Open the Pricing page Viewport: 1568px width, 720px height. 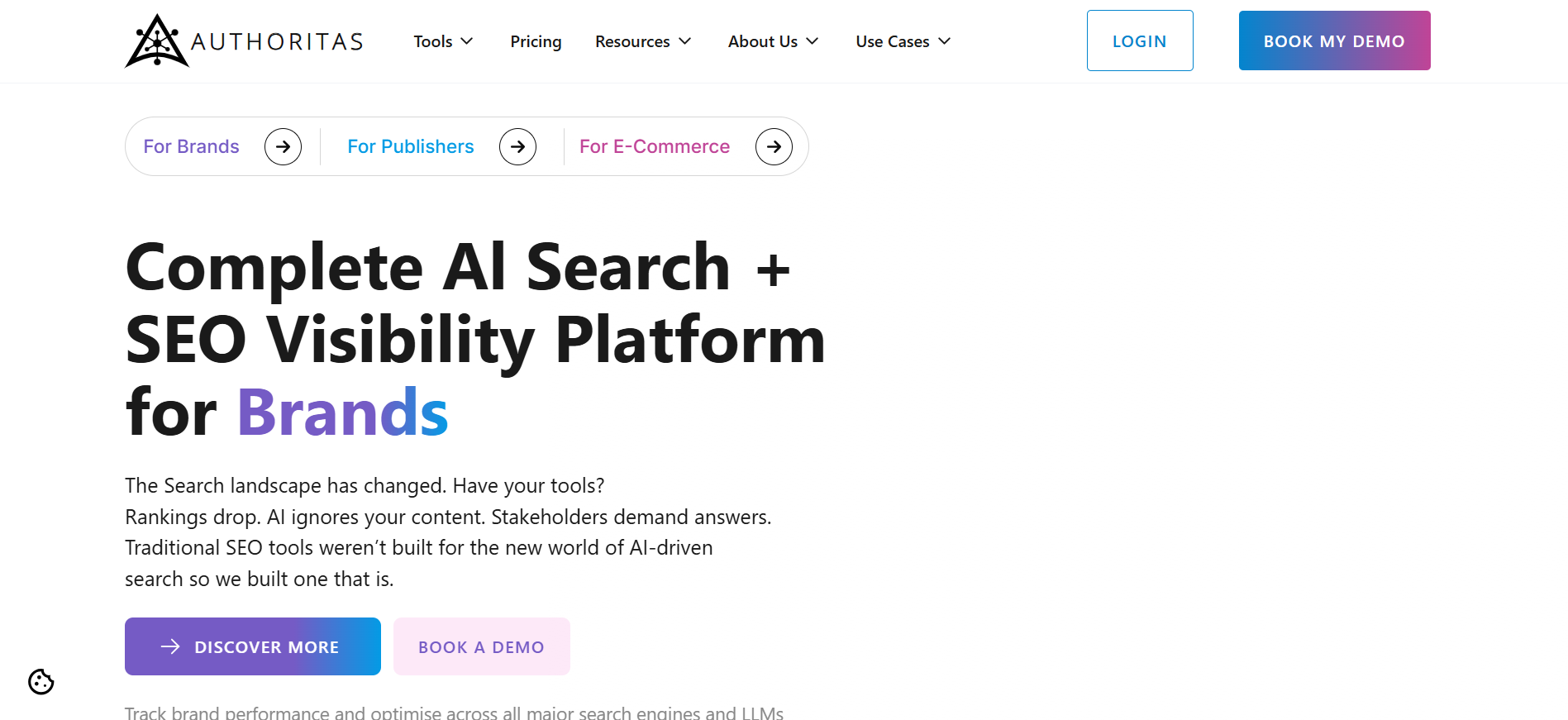[536, 41]
